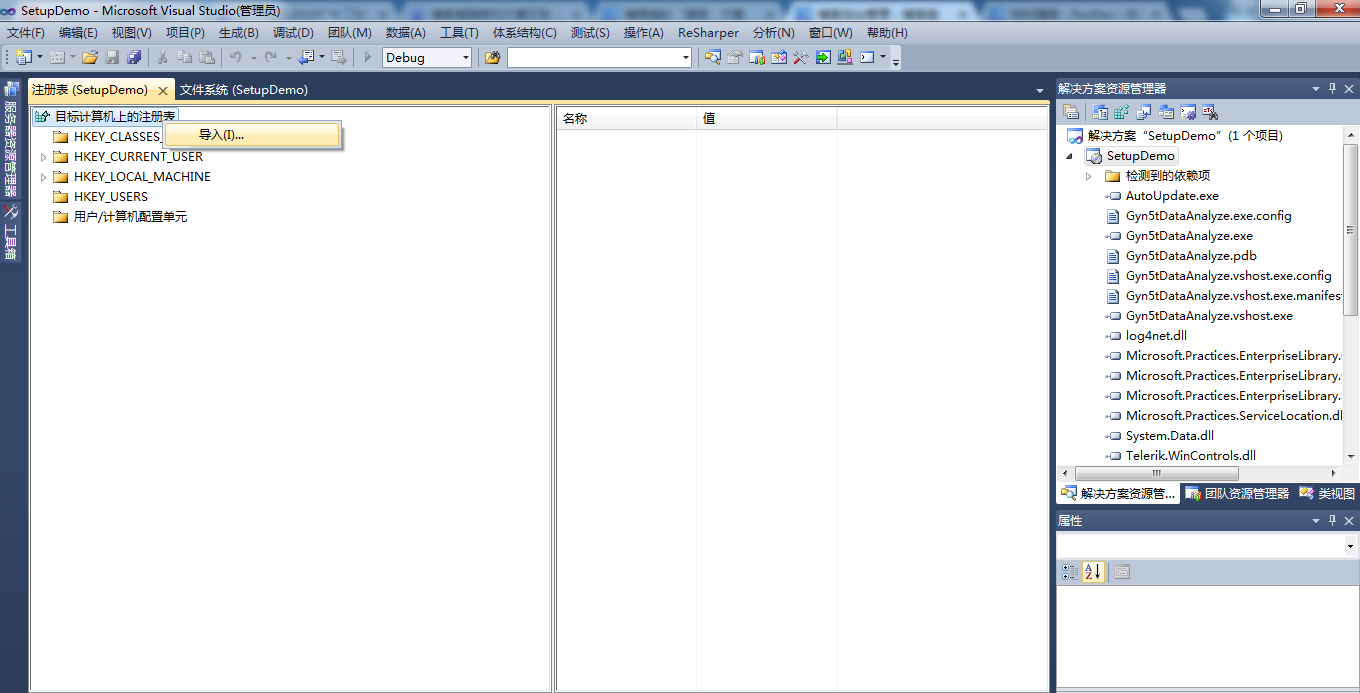This screenshot has width=1360, height=693.
Task: Switch to the 团队资源管理器 tab
Action: (1237, 494)
